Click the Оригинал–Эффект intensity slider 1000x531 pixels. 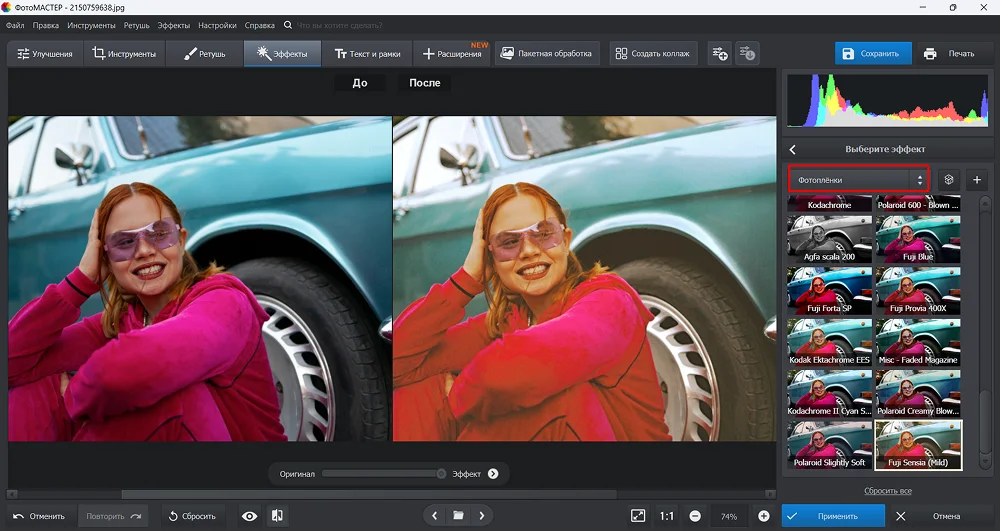coord(383,474)
